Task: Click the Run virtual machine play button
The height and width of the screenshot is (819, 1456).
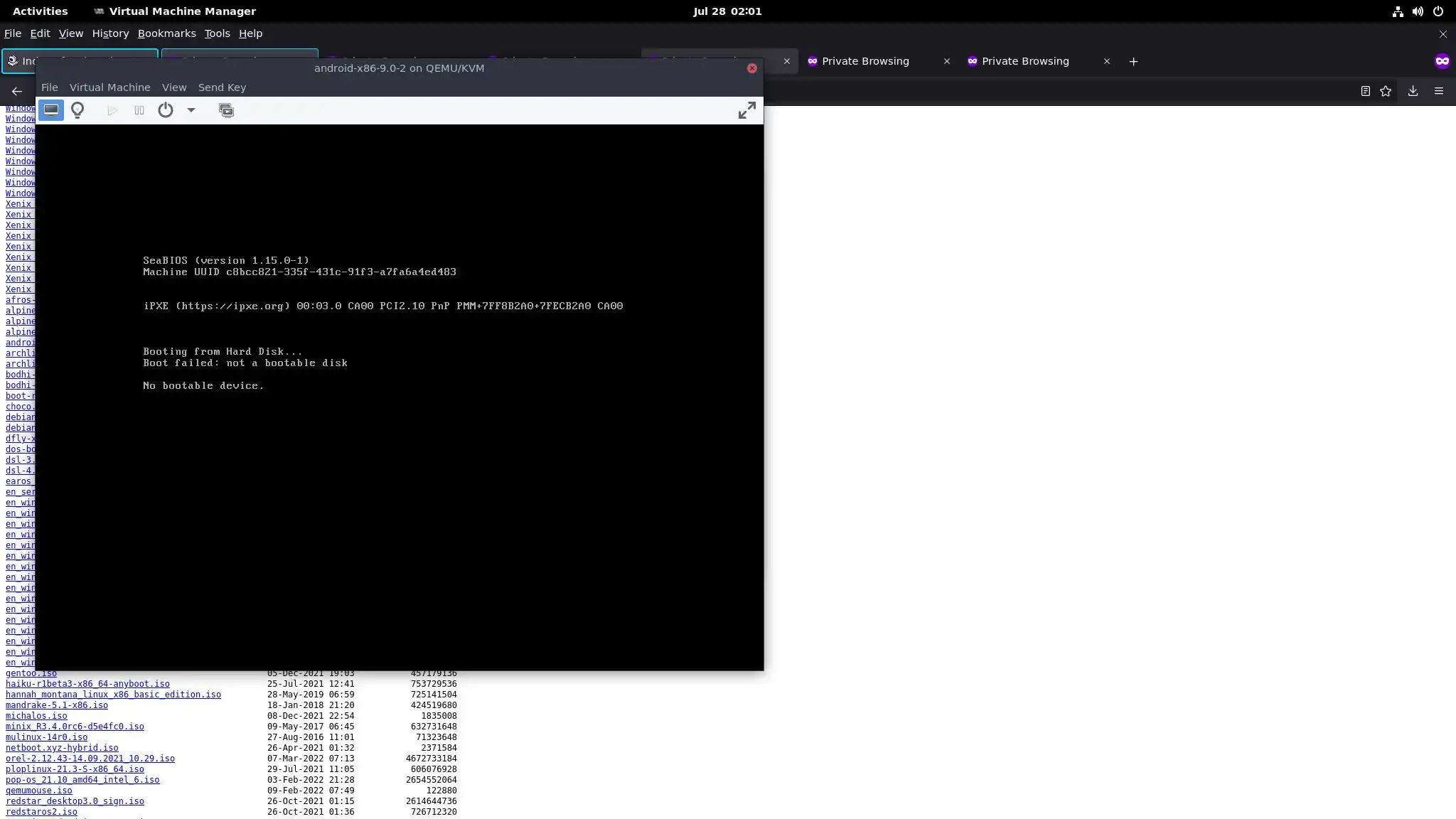Action: [x=112, y=110]
